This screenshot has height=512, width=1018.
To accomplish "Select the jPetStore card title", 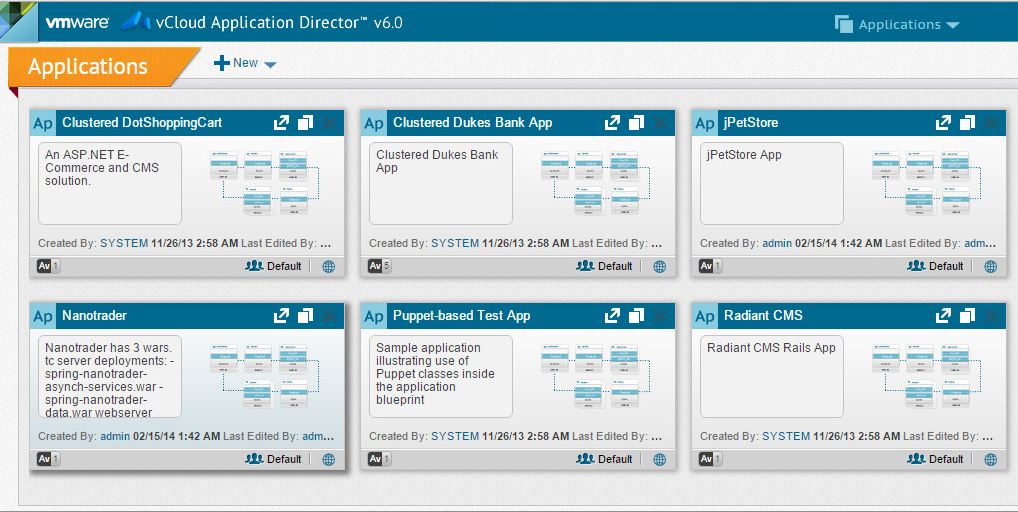I will click(x=751, y=123).
